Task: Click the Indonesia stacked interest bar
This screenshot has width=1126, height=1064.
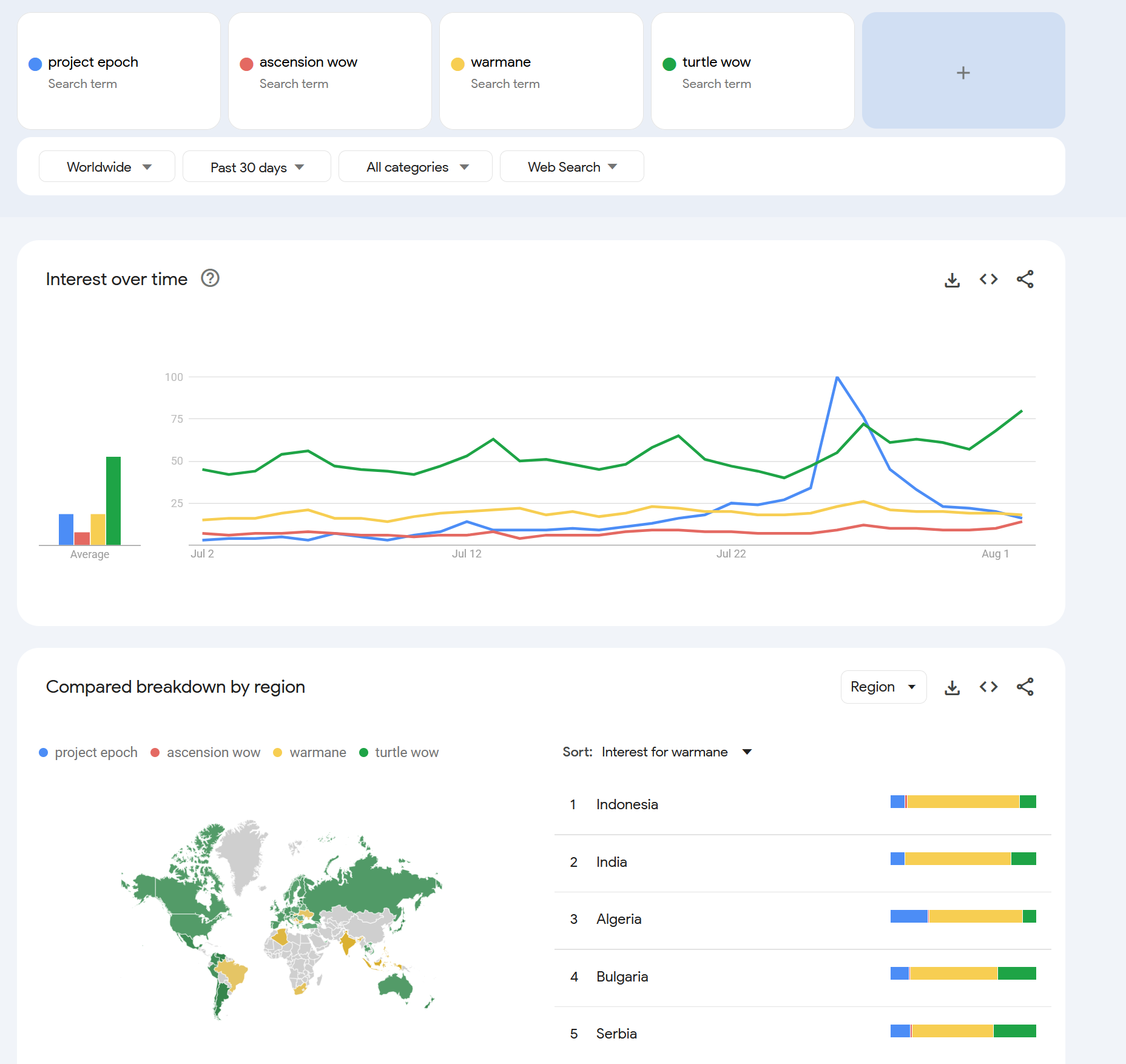Action: 963,801
